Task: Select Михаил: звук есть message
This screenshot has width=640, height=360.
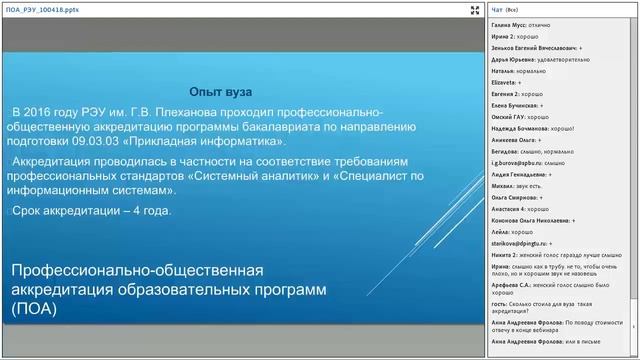Action: click(517, 186)
